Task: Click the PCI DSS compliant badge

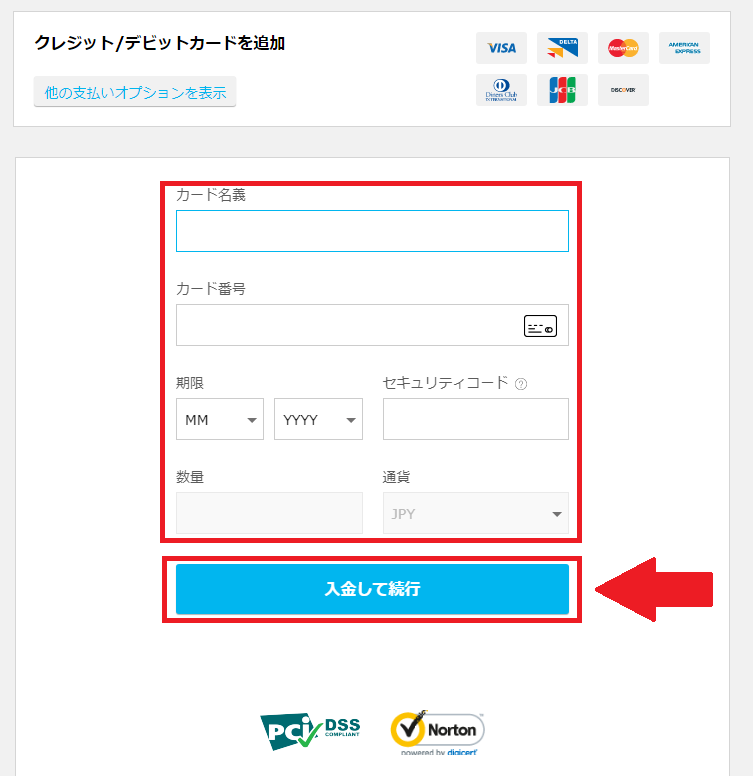Action: tap(310, 731)
